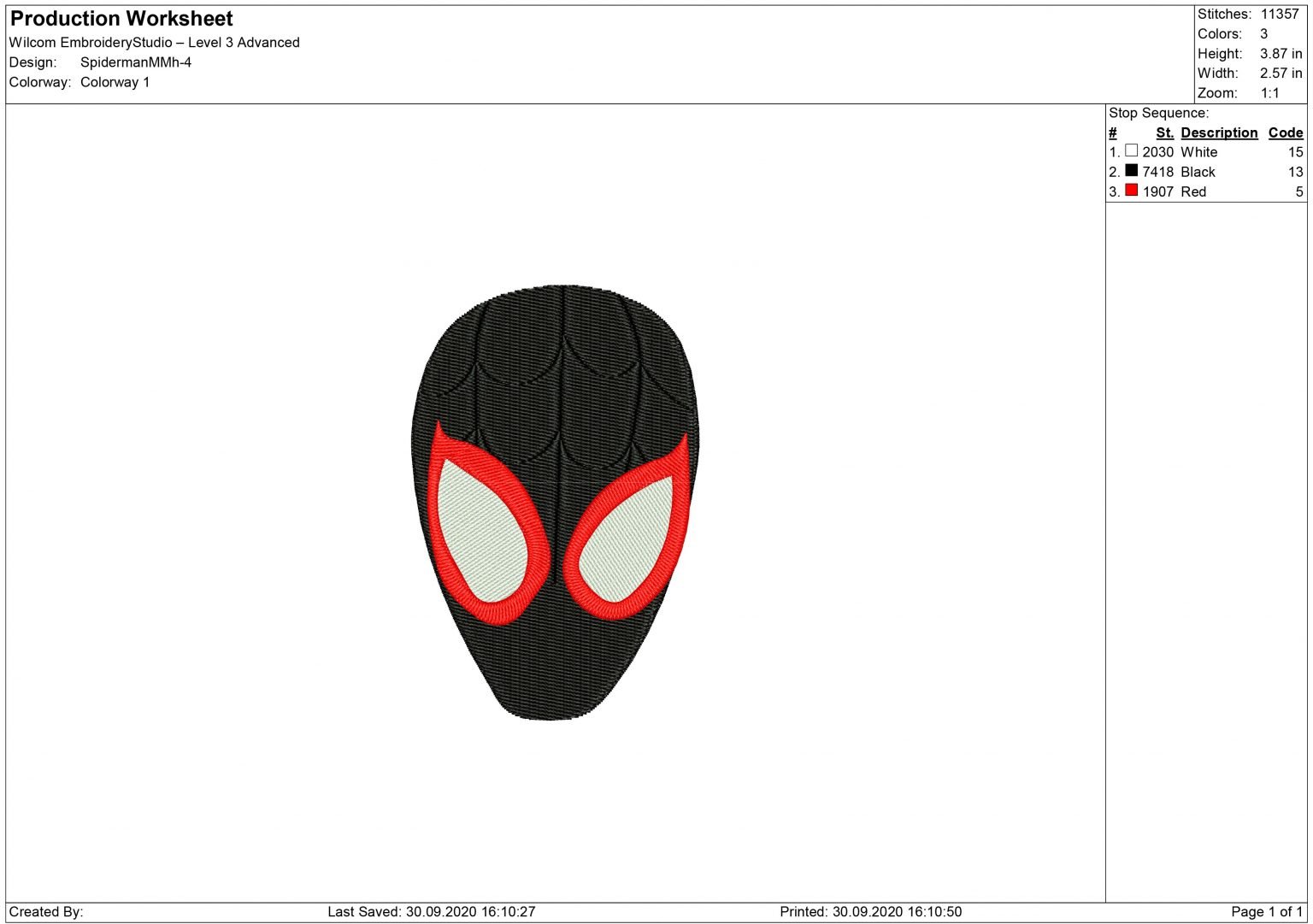The image size is (1313, 924).
Task: Click the Spider-Man mask embroidery preview
Action: pyautogui.click(x=556, y=503)
